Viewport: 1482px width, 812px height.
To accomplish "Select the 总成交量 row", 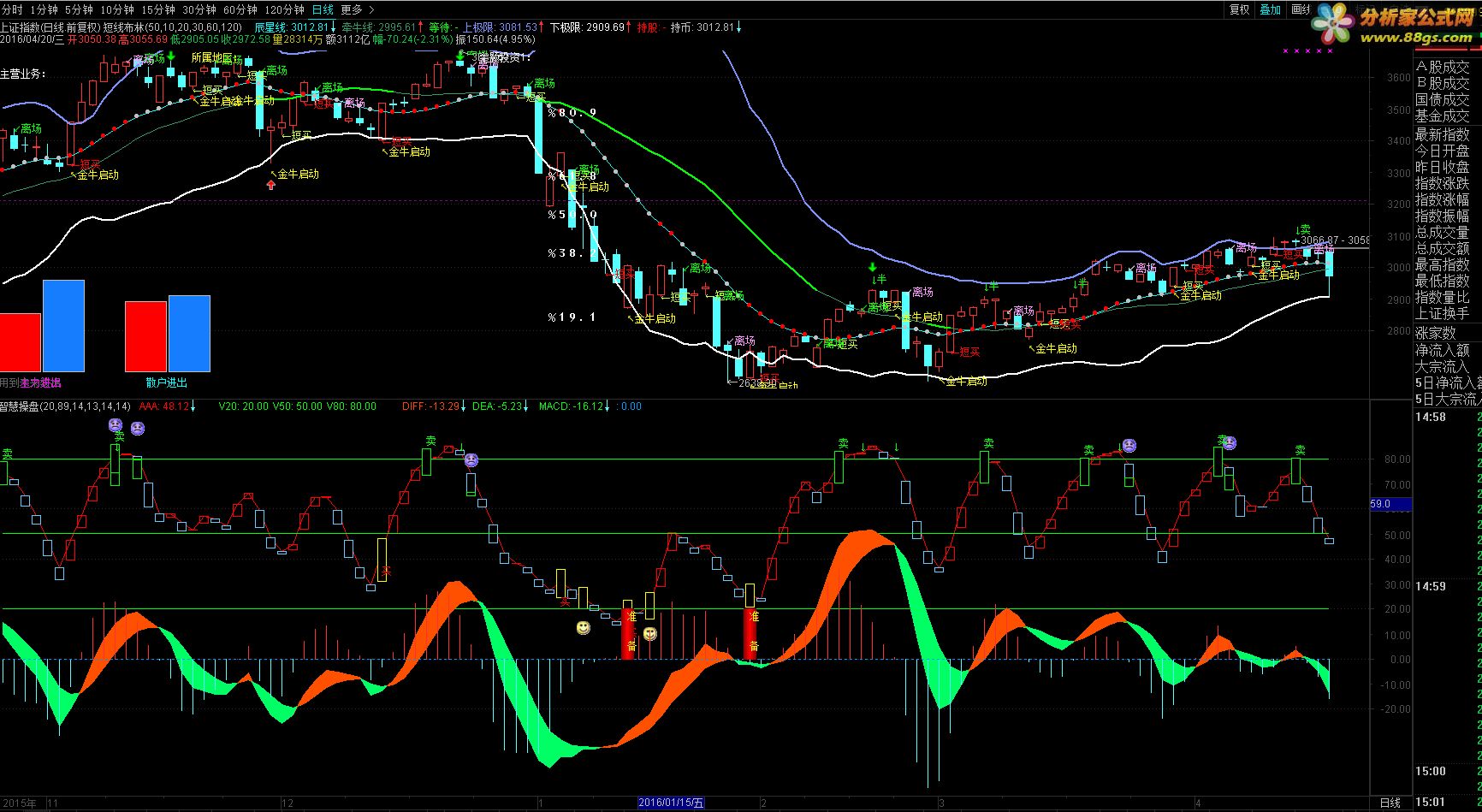I will [x=1443, y=232].
